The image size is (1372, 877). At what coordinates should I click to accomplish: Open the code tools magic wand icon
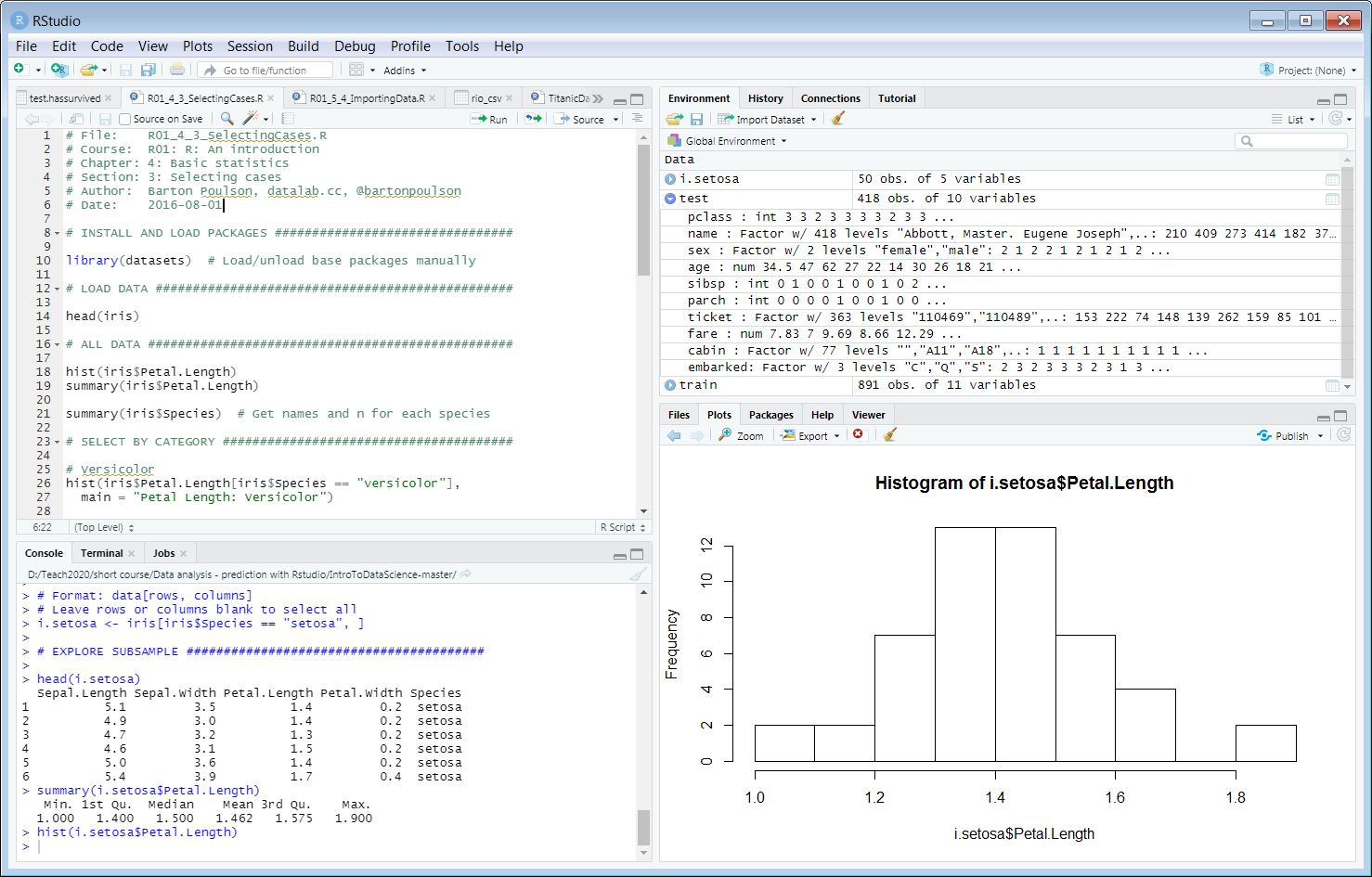pyautogui.click(x=250, y=119)
